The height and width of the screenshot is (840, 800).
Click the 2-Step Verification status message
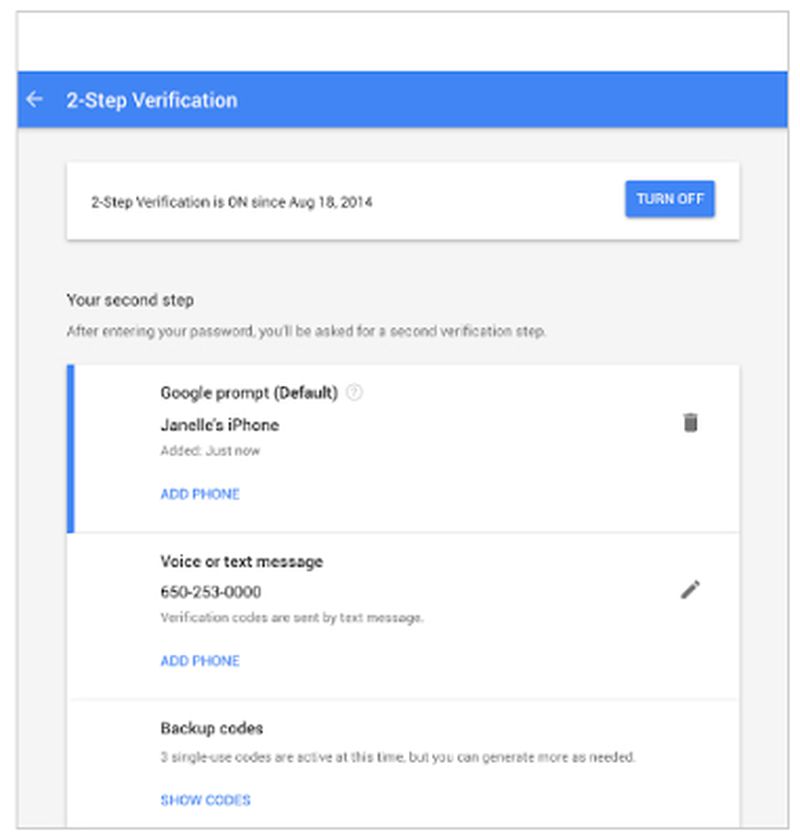tap(233, 200)
